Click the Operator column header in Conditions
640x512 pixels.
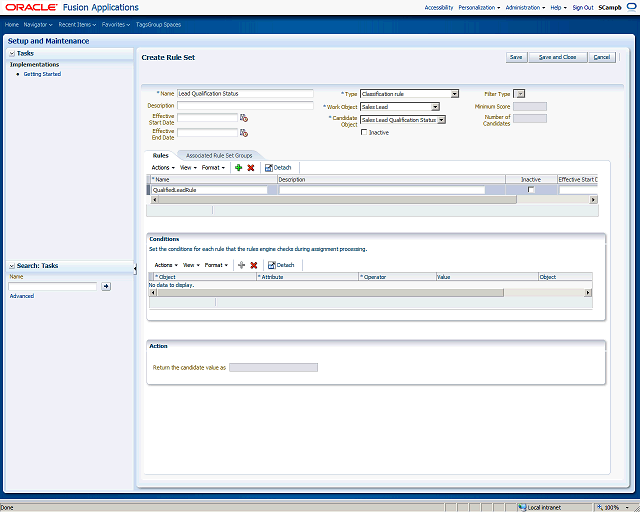pyautogui.click(x=397, y=277)
